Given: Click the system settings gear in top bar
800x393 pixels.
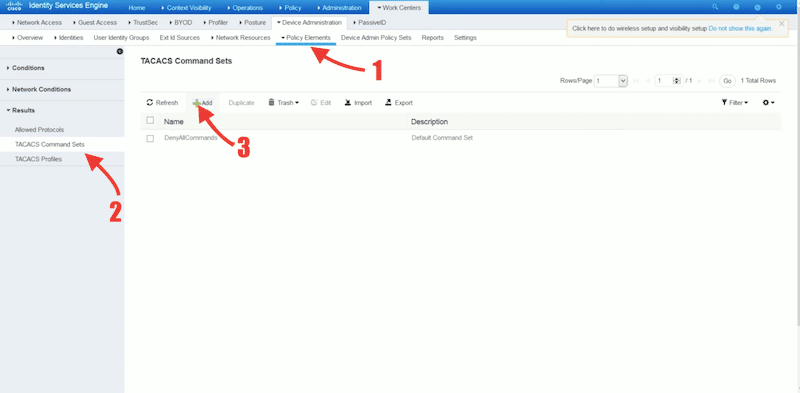Looking at the screenshot, I should (779, 7).
